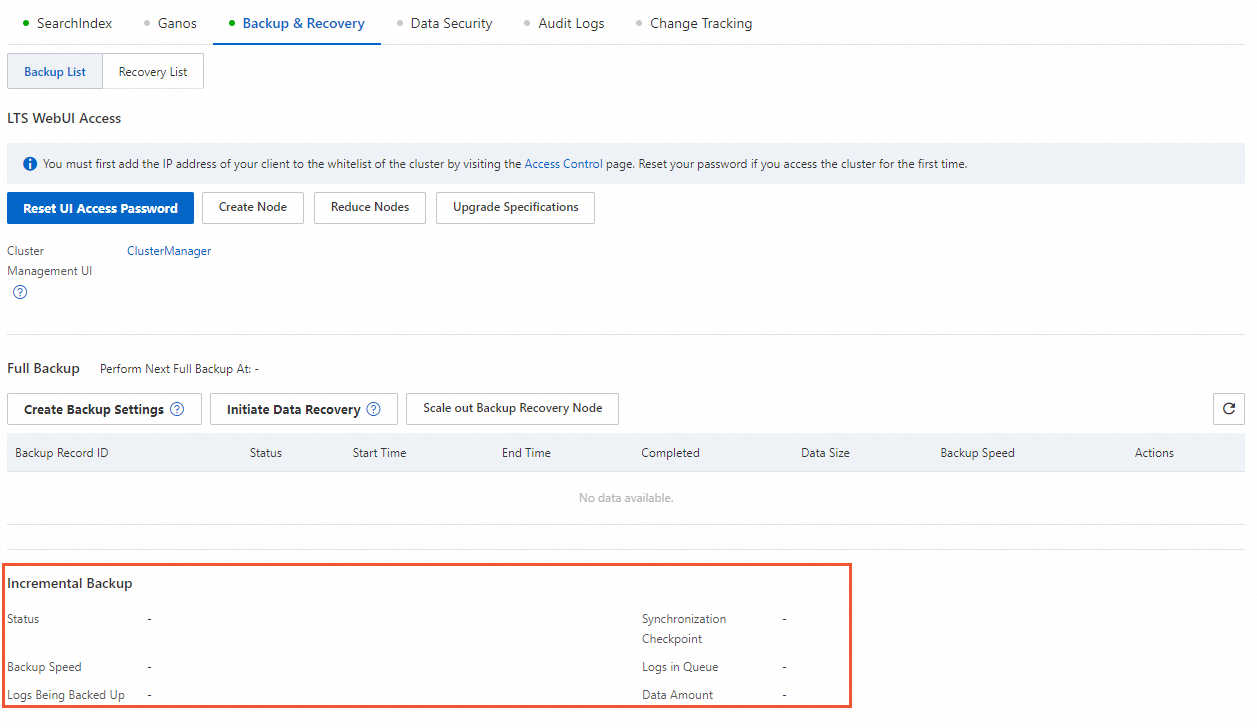Switch to the Recovery List sub-tab
This screenshot has width=1257, height=728.
click(x=153, y=72)
